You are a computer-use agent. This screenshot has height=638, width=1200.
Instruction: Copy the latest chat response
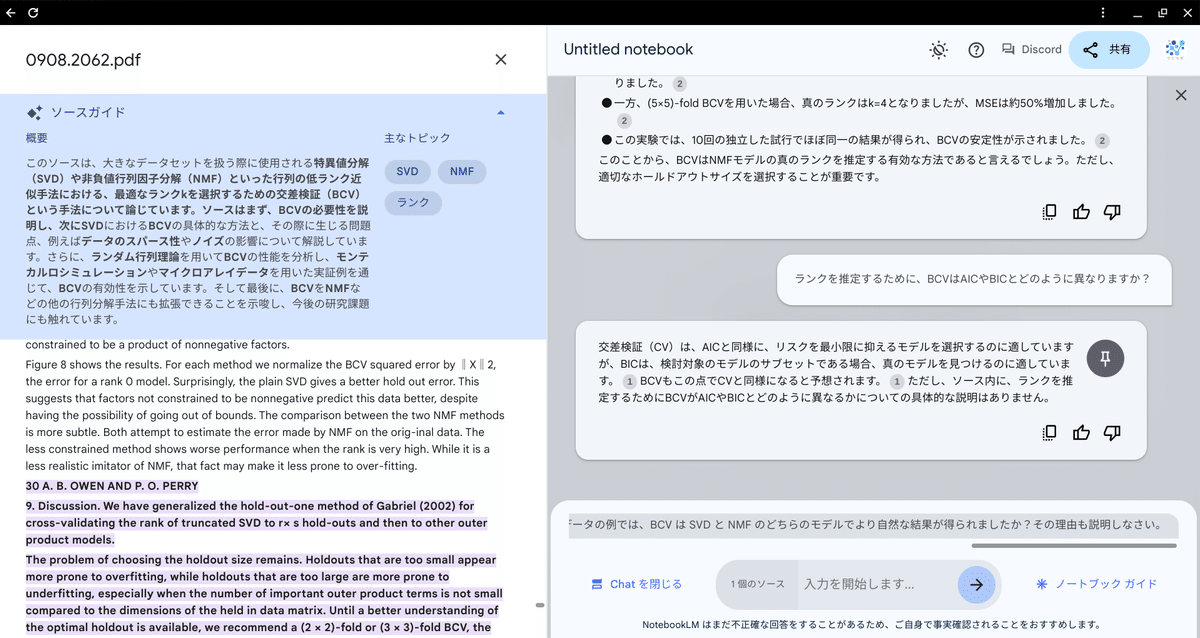[1051, 432]
